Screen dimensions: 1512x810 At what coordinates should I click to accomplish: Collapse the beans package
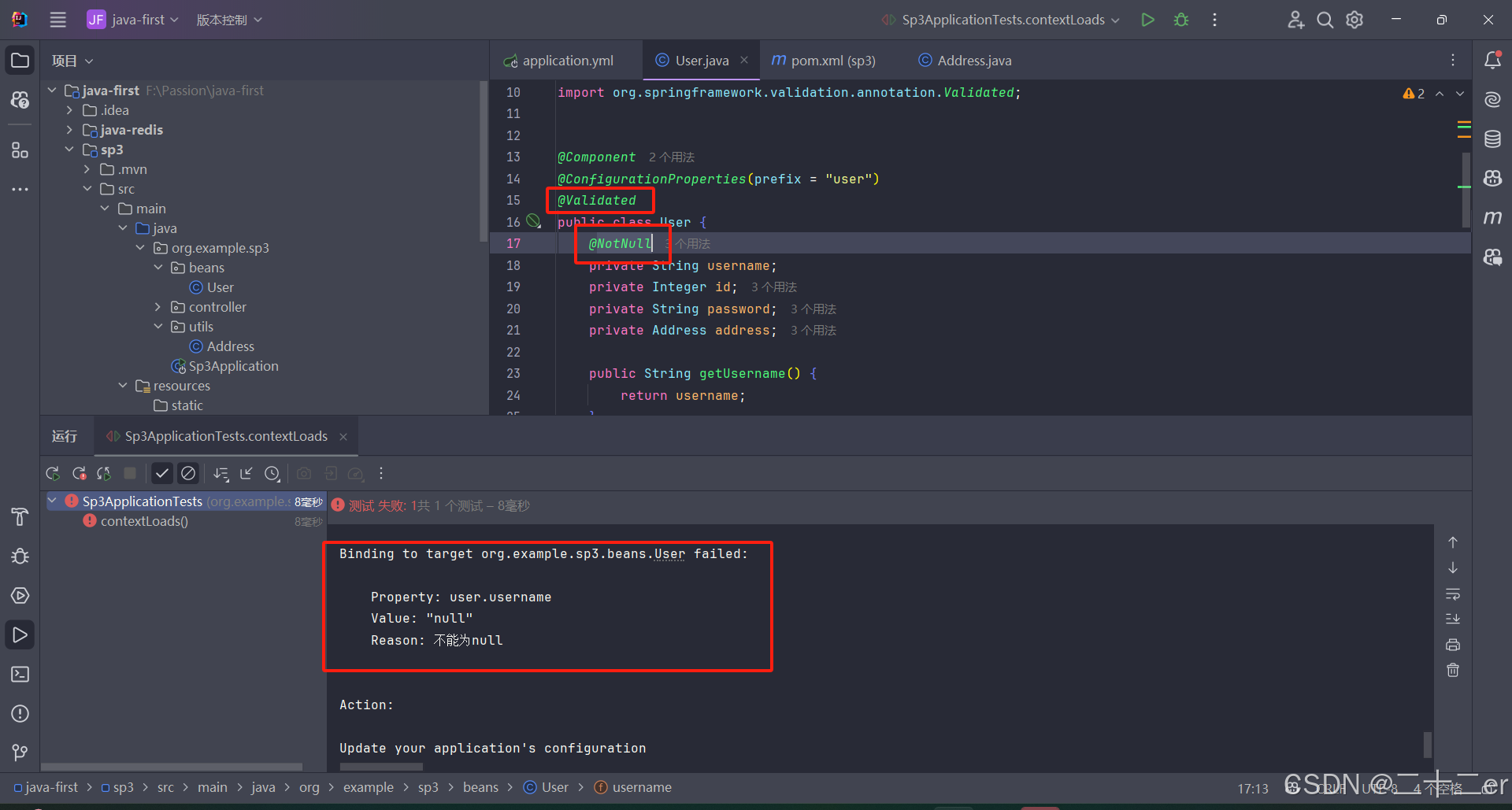(x=157, y=268)
